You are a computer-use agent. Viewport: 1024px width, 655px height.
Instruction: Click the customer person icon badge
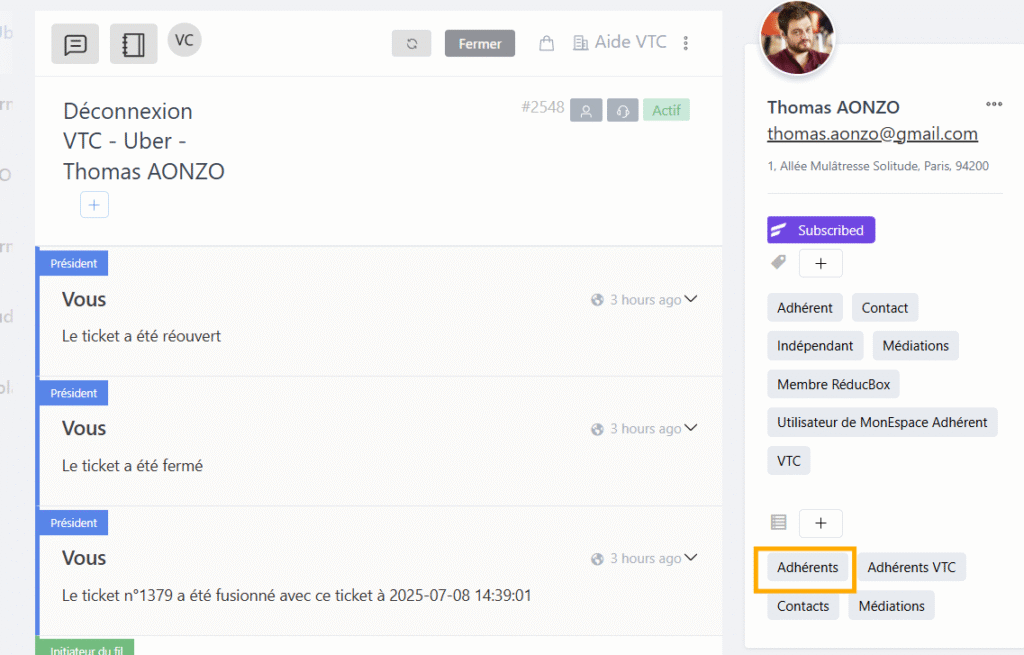[585, 110]
